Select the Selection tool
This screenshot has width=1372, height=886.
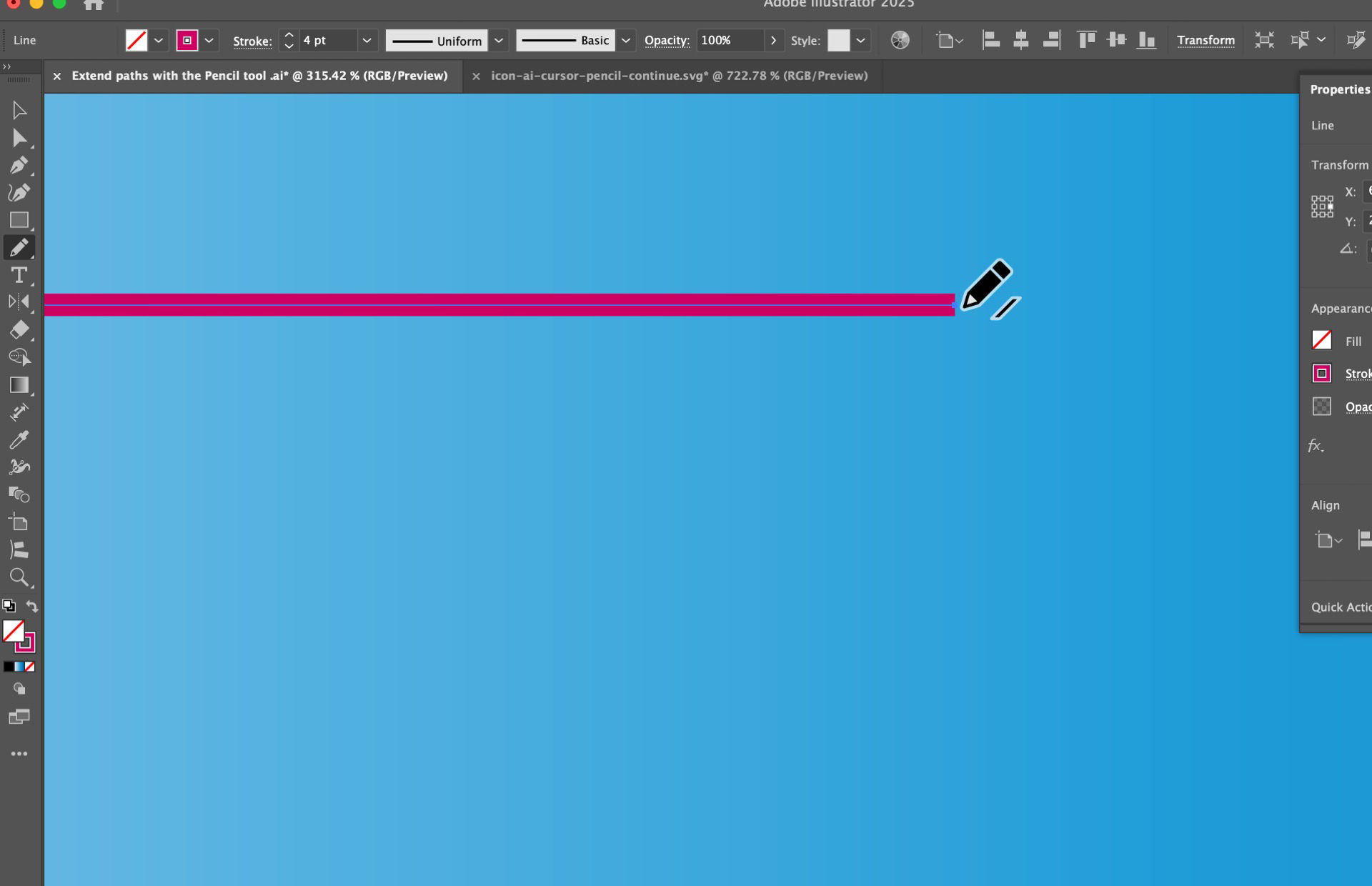click(19, 109)
